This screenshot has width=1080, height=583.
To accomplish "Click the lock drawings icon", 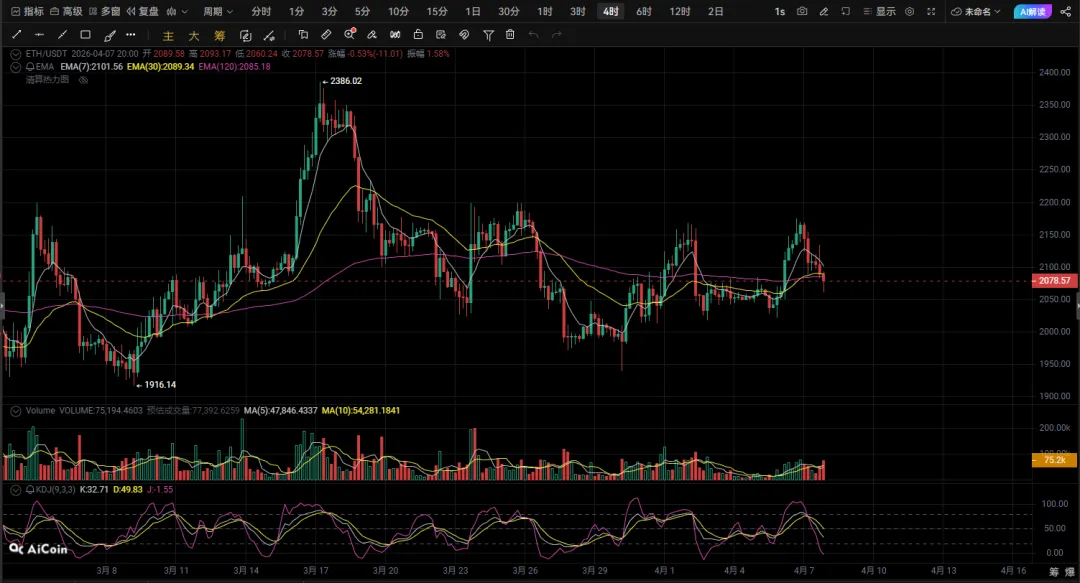I will click(418, 34).
